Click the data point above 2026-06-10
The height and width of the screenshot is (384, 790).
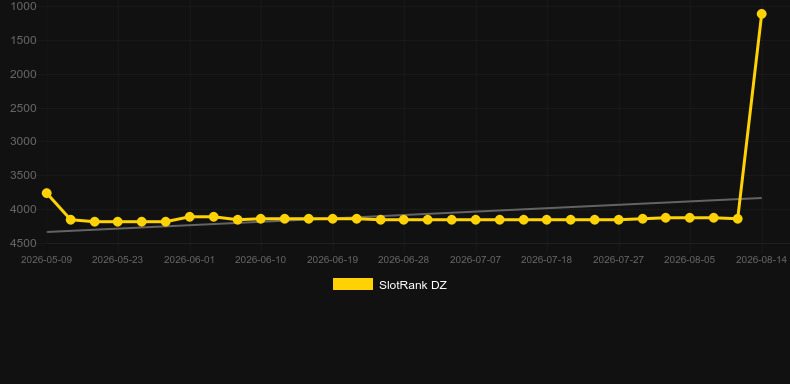pyautogui.click(x=260, y=219)
